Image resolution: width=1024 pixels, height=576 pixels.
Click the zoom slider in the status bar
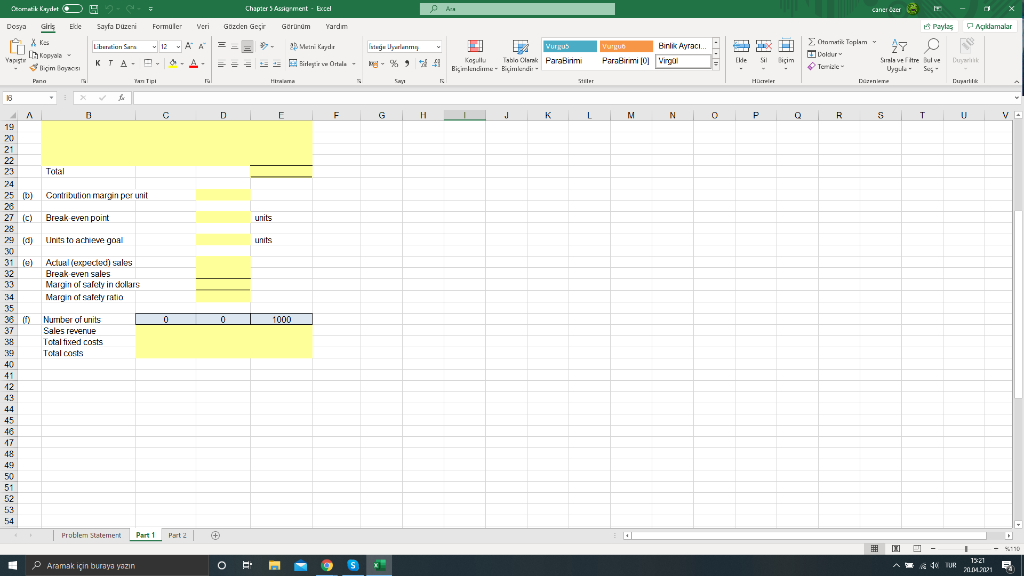[966, 549]
